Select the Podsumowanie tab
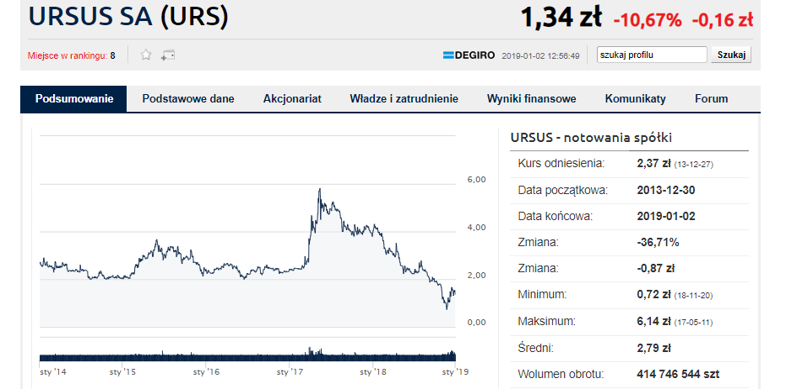Viewport: 786px width, 389px height. (x=74, y=99)
